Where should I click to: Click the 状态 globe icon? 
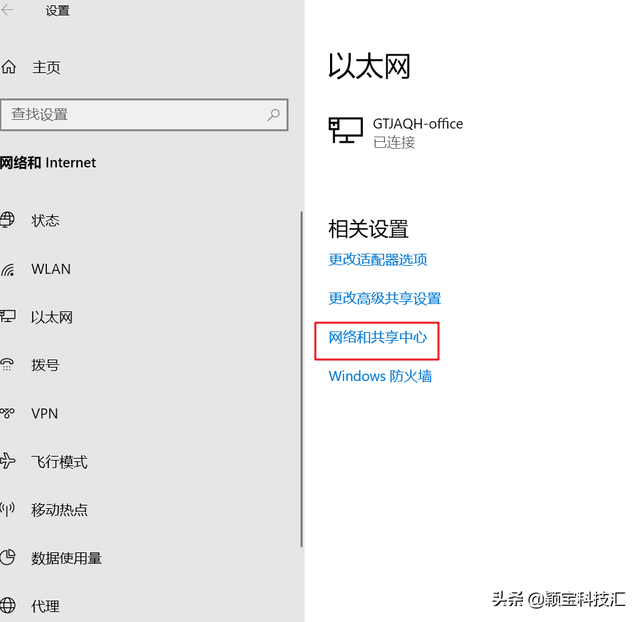(7, 220)
